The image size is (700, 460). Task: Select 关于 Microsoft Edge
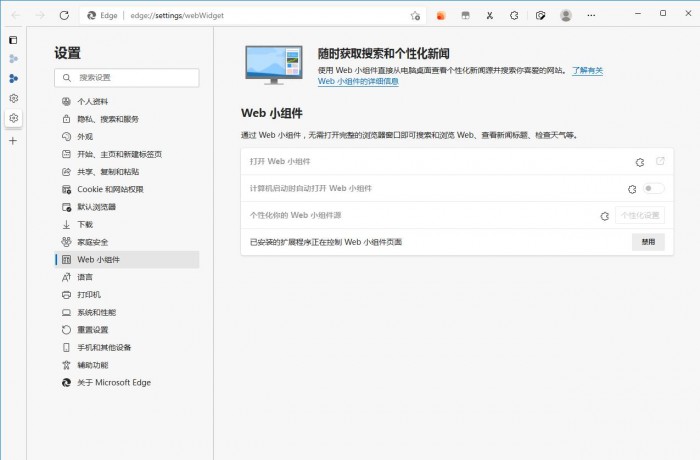tap(113, 382)
